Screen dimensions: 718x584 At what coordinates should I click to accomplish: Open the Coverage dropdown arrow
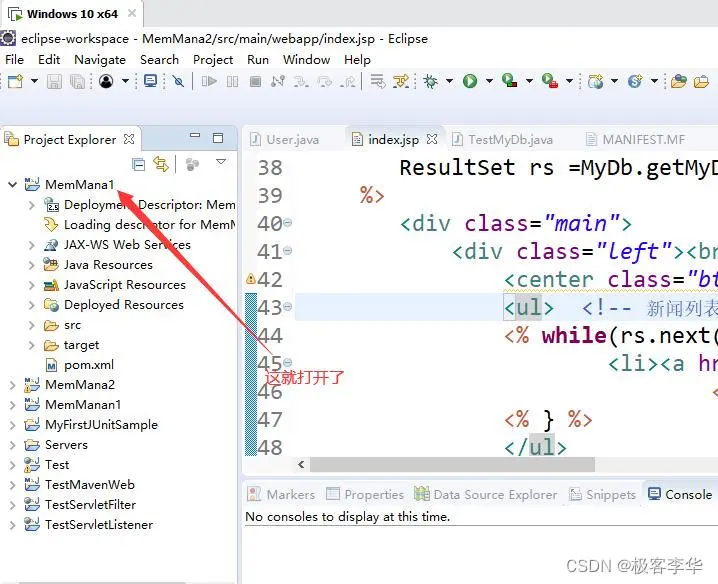point(529,81)
